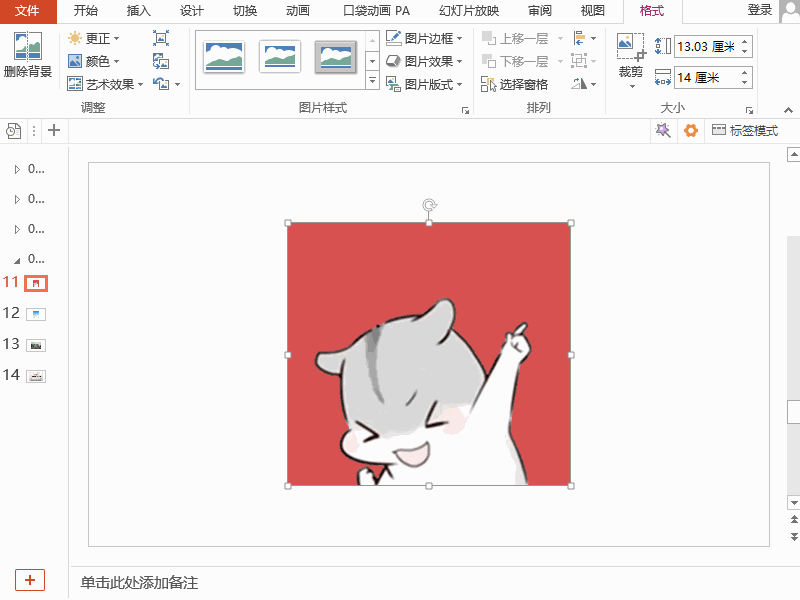Screen dimensions: 800x600
Task: Click the red add slide plus button
Action: (x=30, y=580)
